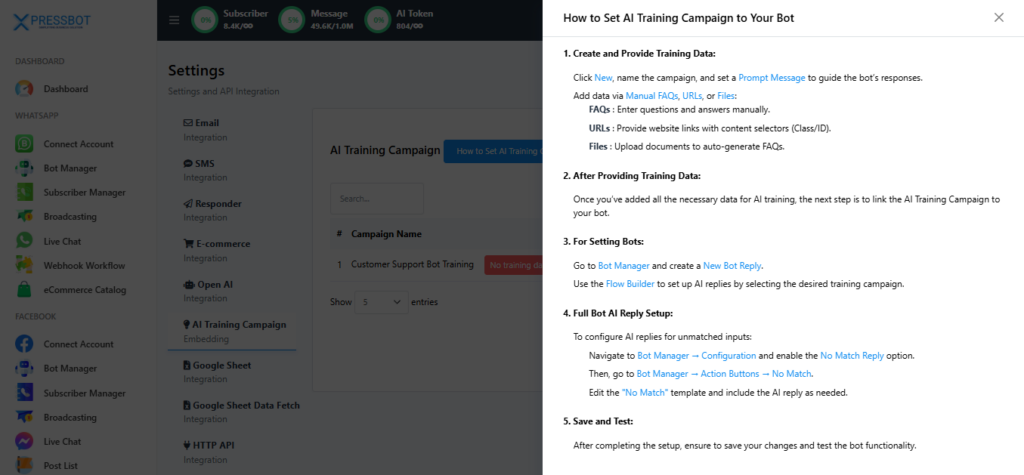Select Open AI Integration settings tab
Screen dimensions: 1024x475
(x=208, y=290)
